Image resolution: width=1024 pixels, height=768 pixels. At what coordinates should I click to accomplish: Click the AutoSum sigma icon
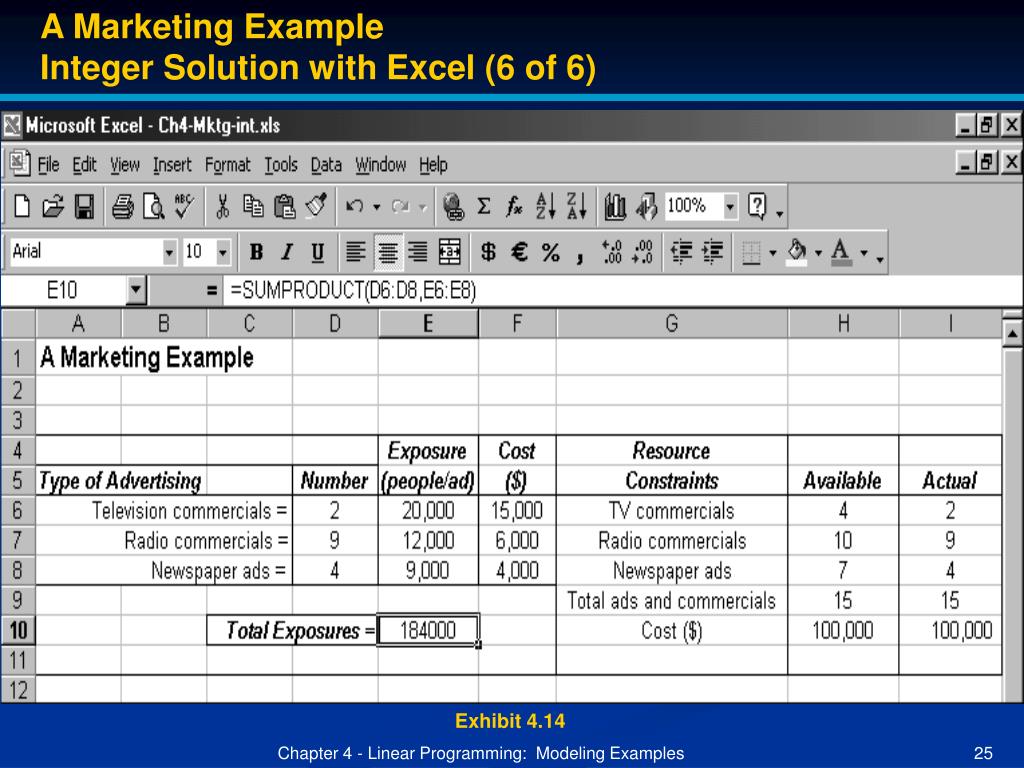(x=484, y=207)
